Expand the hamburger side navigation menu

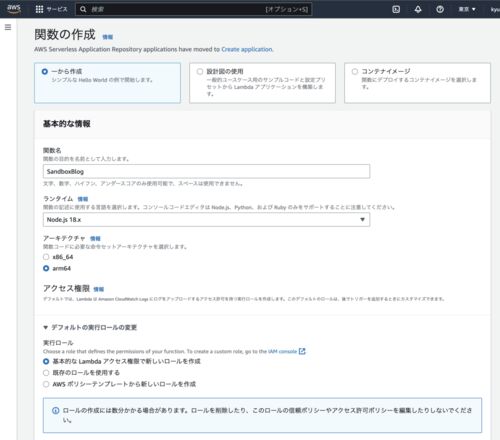(8, 27)
